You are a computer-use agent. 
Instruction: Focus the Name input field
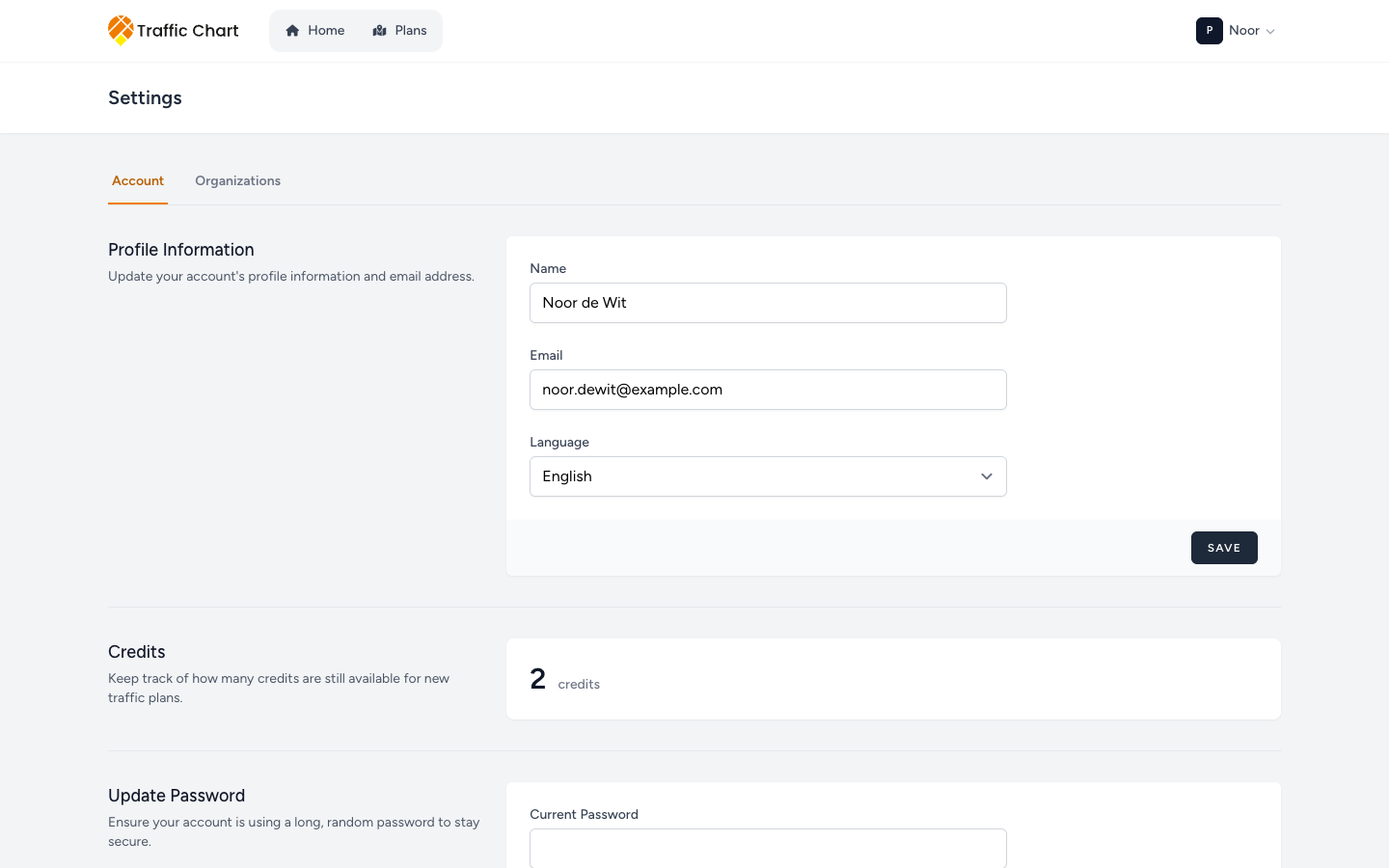point(768,303)
